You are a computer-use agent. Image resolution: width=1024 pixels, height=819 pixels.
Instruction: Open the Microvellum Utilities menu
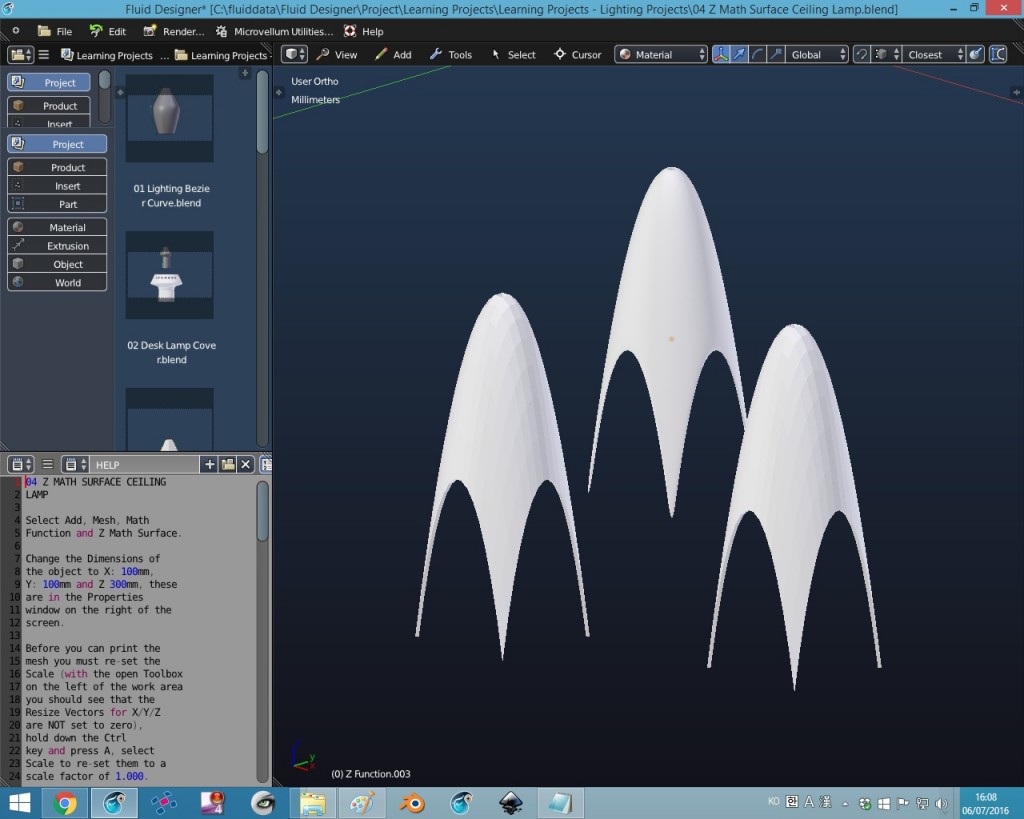(280, 31)
